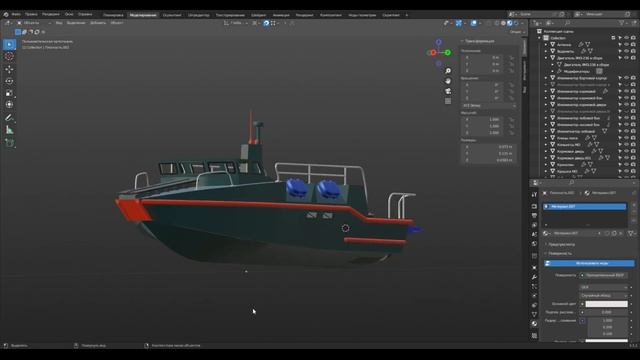
Task: Switch to the Скульптинг workspace tab
Action: tap(172, 15)
